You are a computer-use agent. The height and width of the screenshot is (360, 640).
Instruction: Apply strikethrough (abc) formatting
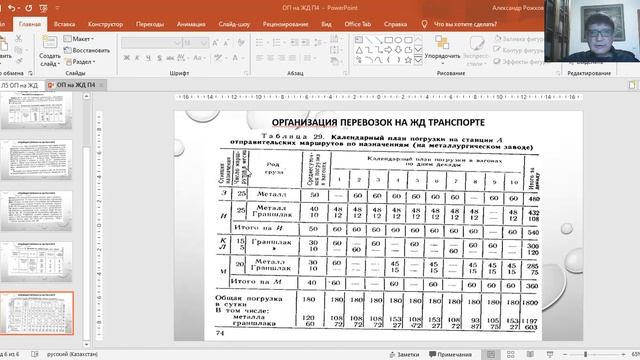point(170,58)
